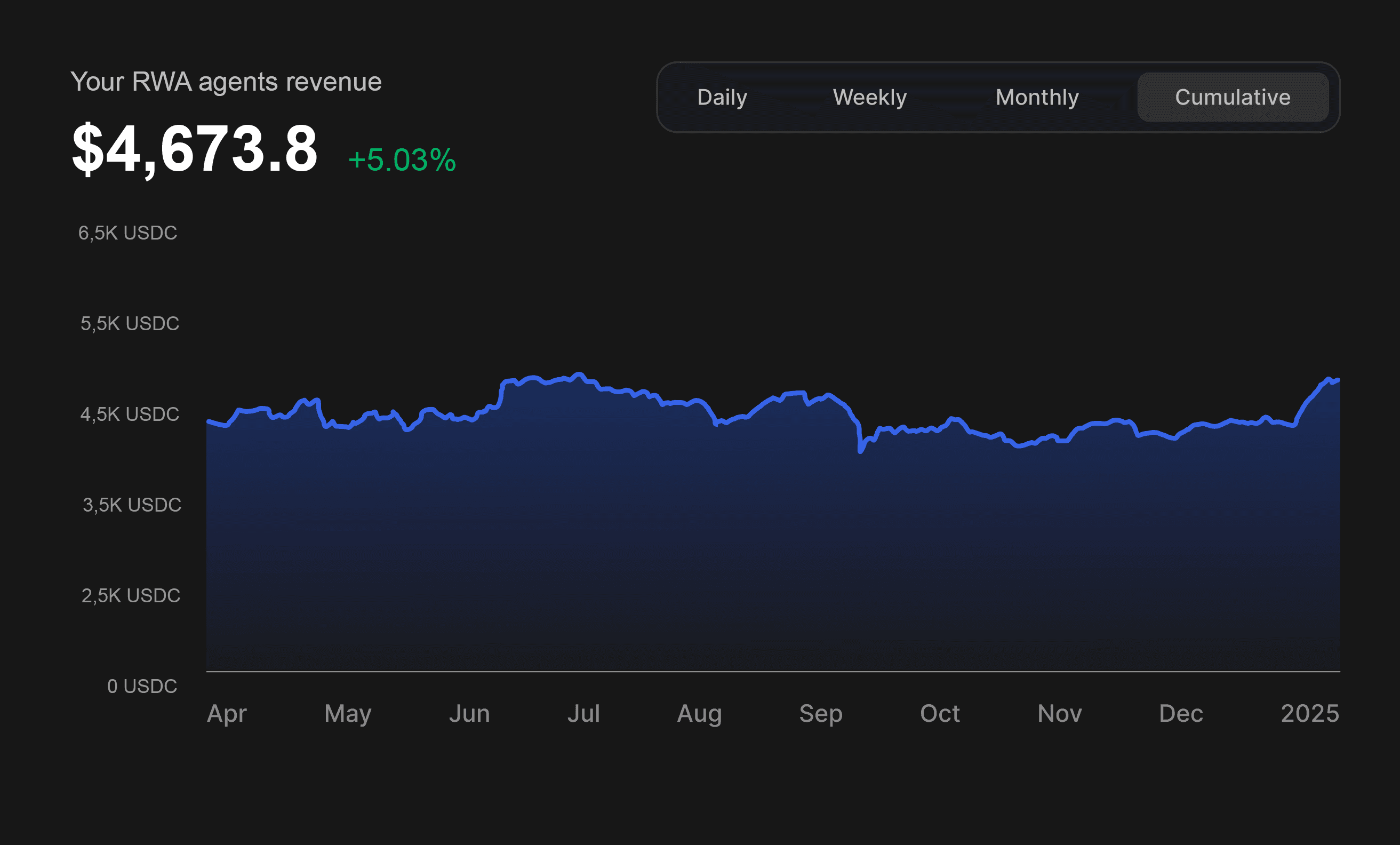The image size is (1400, 845).
Task: Click the 'Your RWA agents revenue' title
Action: (226, 82)
